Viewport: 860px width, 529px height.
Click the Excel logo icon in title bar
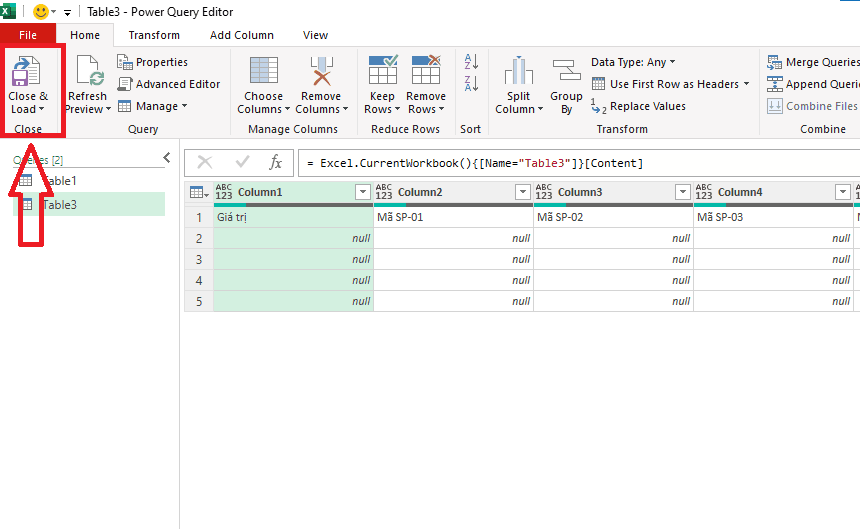tap(8, 10)
